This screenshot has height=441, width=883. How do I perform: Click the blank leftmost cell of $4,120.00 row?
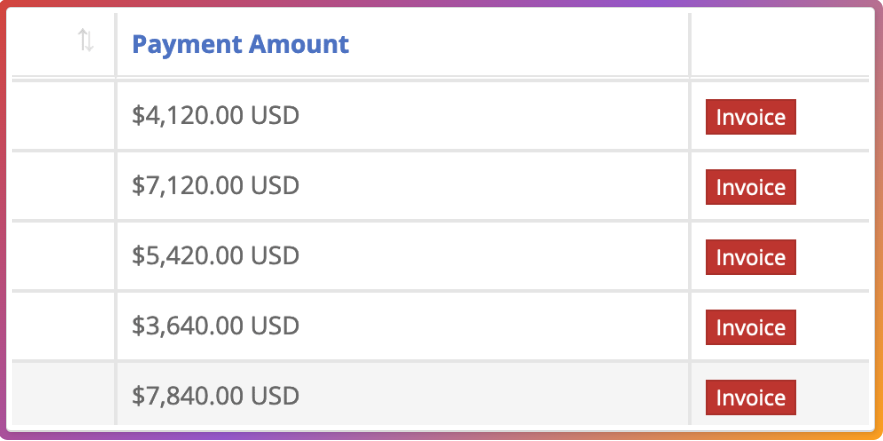[x=63, y=116]
